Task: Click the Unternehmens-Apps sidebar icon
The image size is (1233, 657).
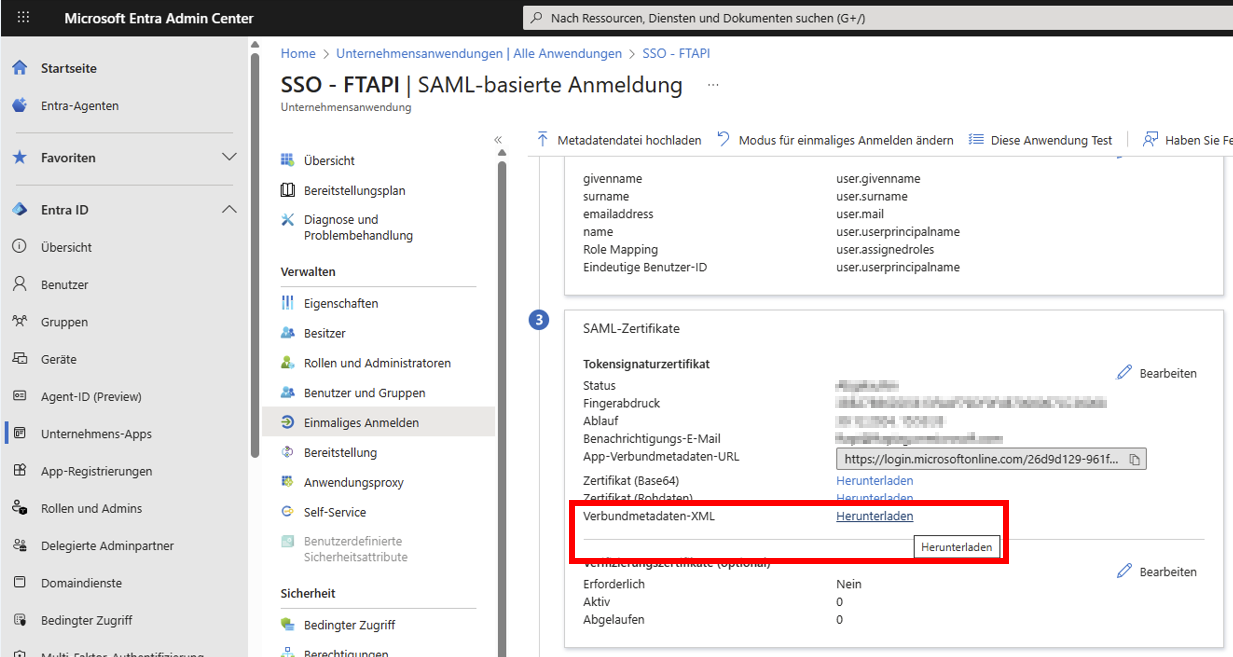Action: tap(19, 434)
